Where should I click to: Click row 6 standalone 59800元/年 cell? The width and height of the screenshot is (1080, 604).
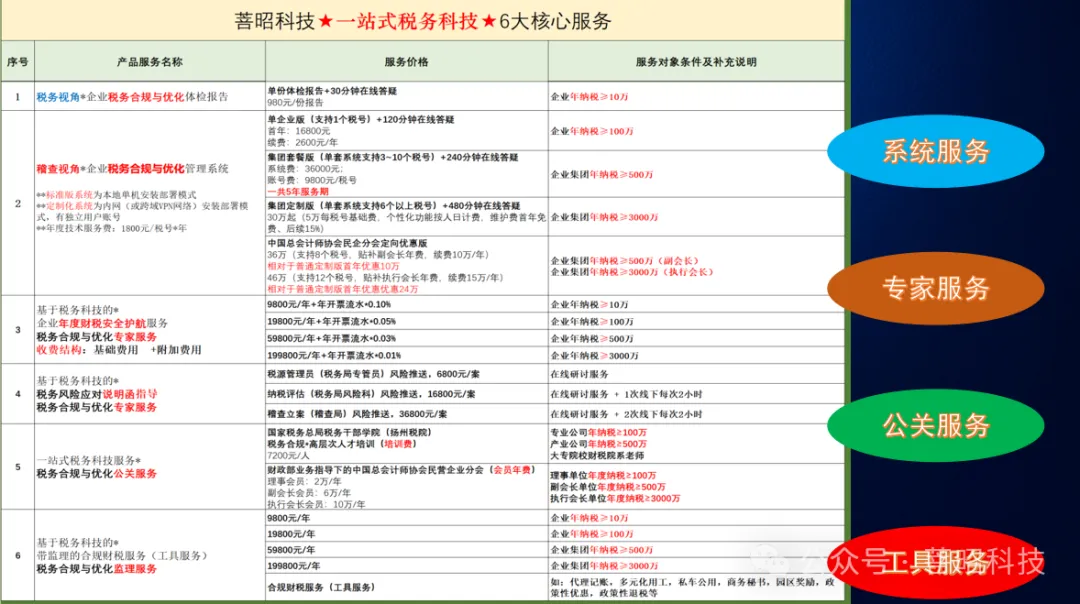click(406, 550)
